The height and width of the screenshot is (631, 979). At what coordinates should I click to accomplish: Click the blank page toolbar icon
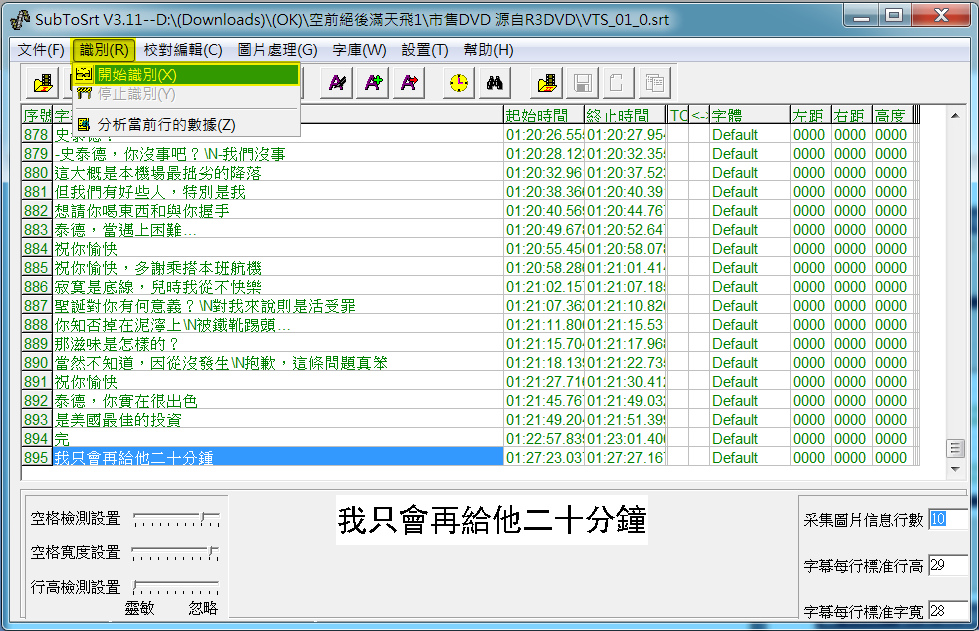[618, 83]
